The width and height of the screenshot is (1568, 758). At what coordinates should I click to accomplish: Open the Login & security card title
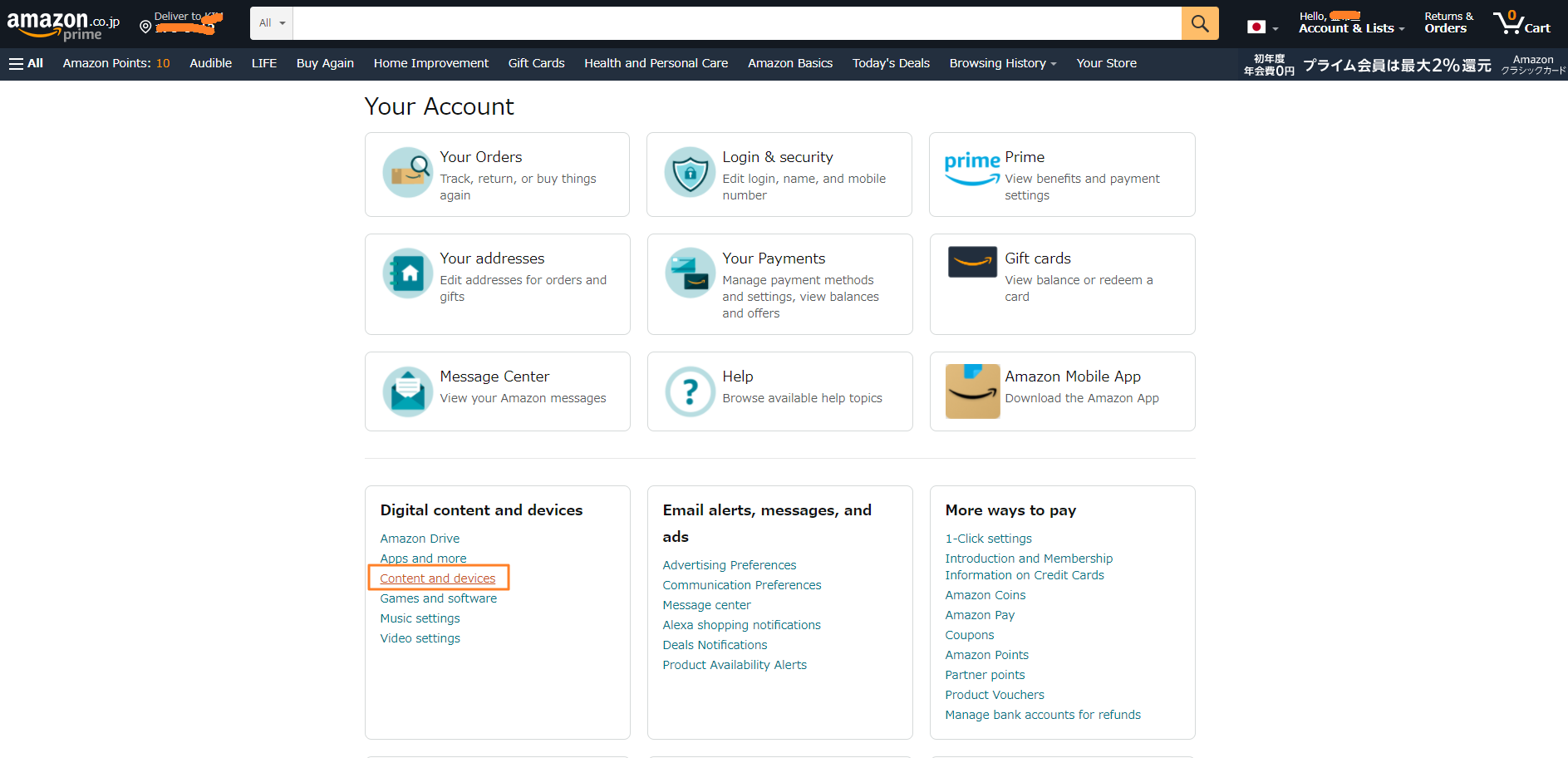pyautogui.click(x=778, y=157)
